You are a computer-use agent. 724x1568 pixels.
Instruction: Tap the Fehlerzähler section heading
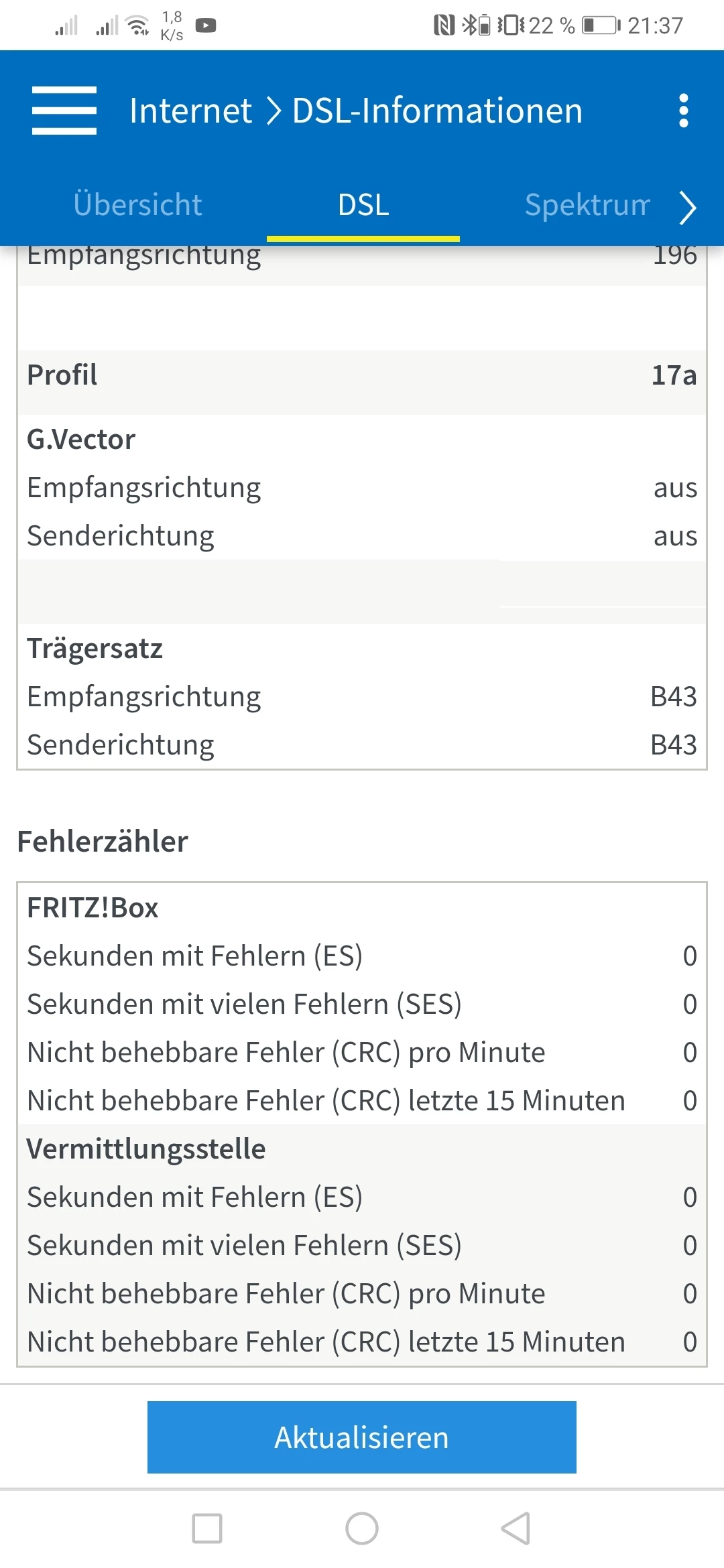pos(103,842)
